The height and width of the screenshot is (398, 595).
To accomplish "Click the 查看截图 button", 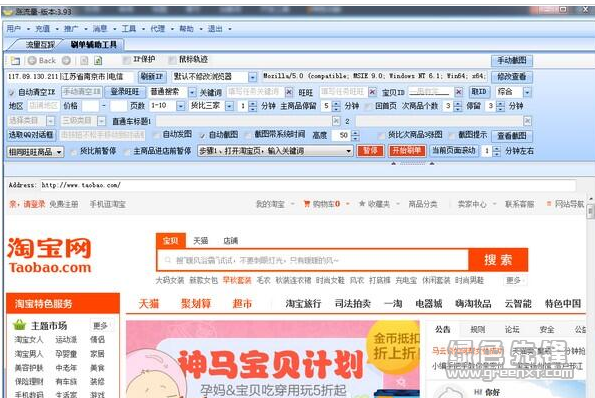I will (x=512, y=135).
